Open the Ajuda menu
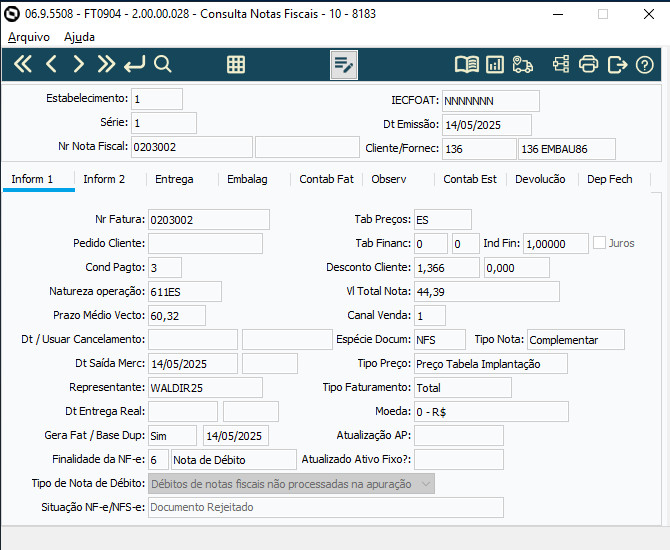The height and width of the screenshot is (550, 670). click(79, 37)
